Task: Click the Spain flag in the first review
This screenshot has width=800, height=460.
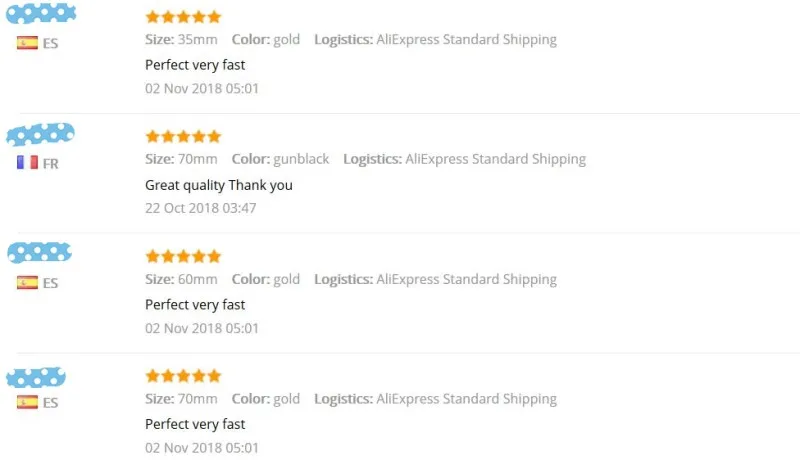Action: [27, 43]
